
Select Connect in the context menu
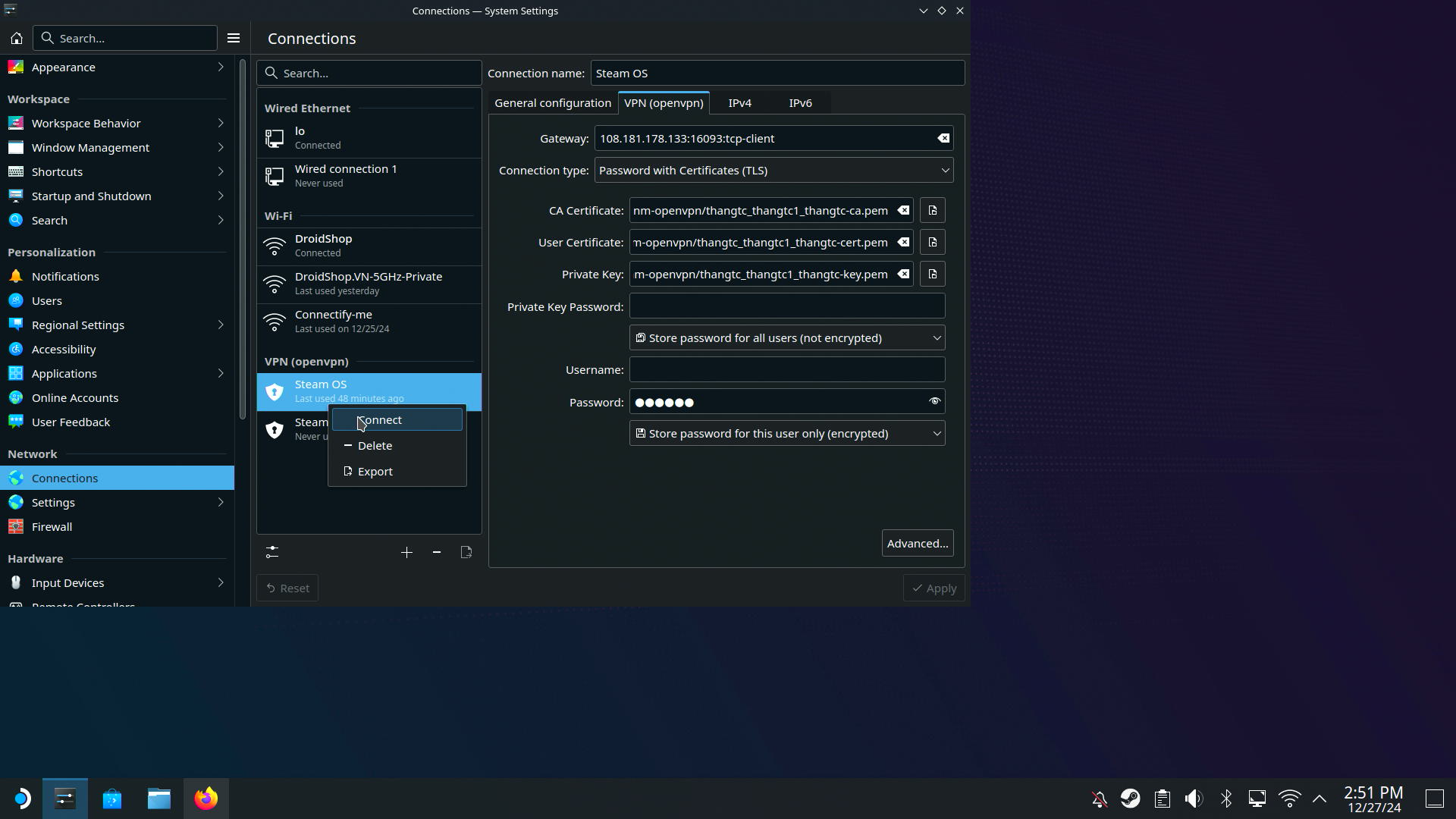tap(397, 420)
